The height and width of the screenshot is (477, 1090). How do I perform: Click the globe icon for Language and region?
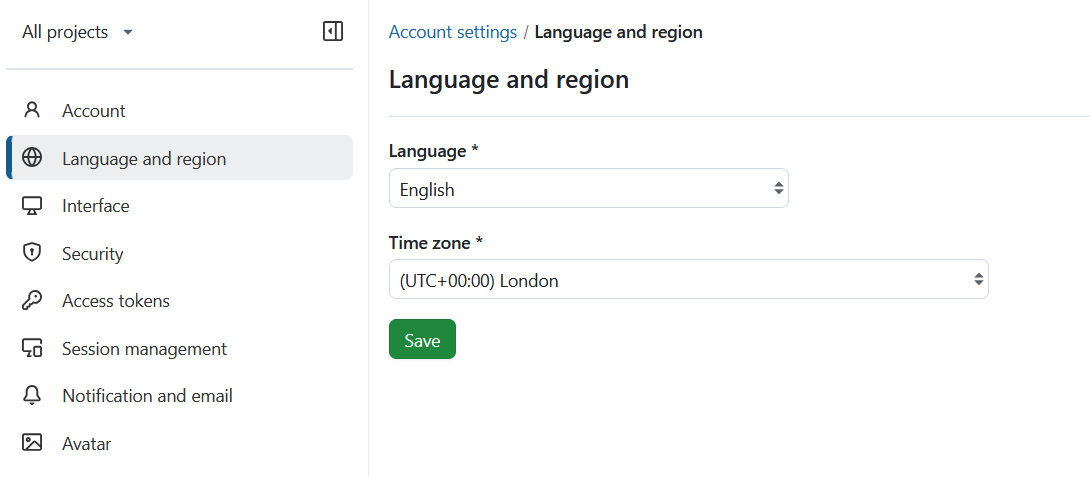click(32, 158)
